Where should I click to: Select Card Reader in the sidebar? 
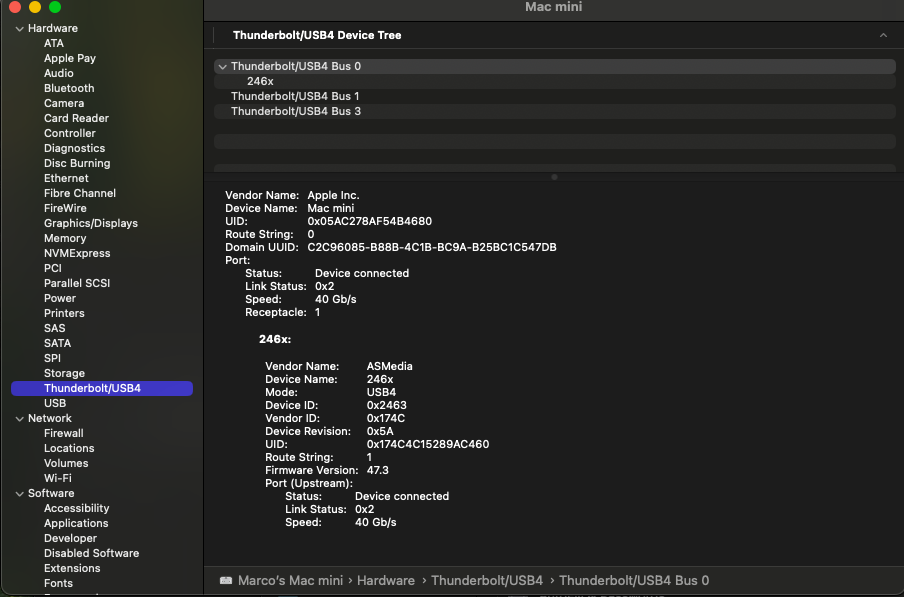coord(76,118)
